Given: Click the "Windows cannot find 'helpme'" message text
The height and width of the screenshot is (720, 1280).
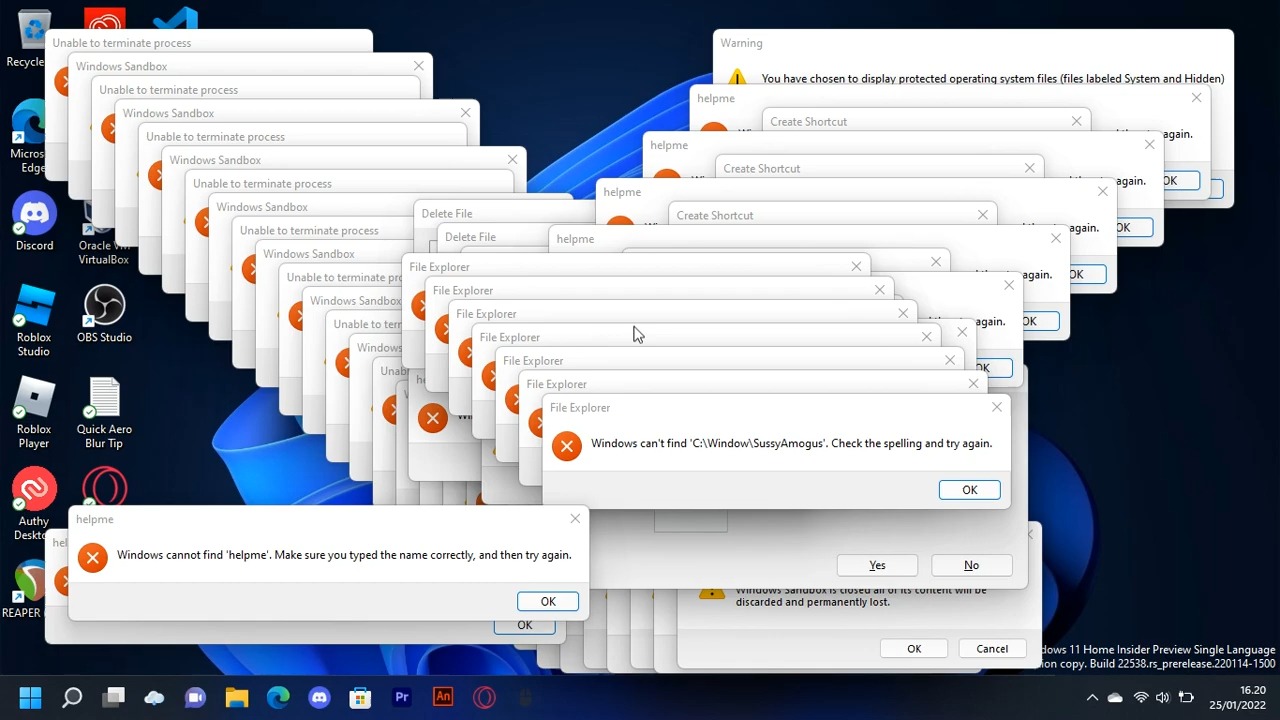Looking at the screenshot, I should point(344,555).
